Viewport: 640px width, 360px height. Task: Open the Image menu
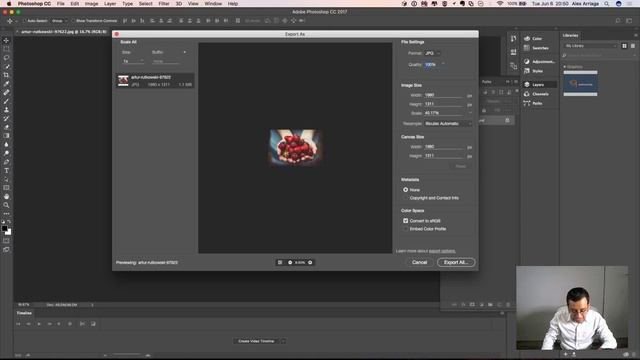[x=91, y=4]
